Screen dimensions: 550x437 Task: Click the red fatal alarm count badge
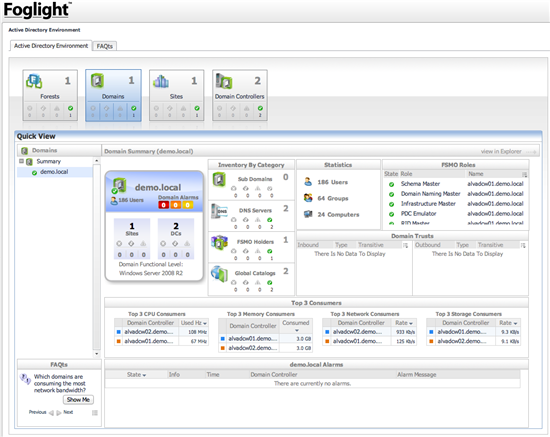163,205
